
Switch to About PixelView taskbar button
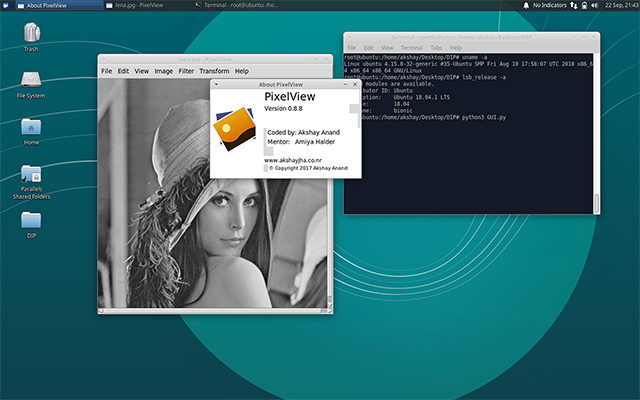point(60,5)
